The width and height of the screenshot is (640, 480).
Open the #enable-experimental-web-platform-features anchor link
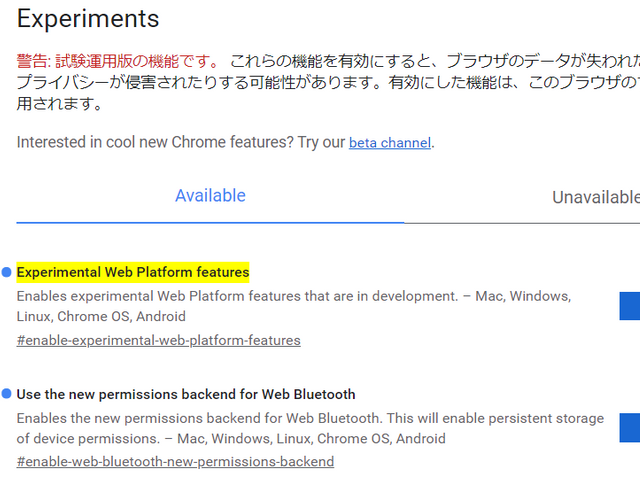158,340
